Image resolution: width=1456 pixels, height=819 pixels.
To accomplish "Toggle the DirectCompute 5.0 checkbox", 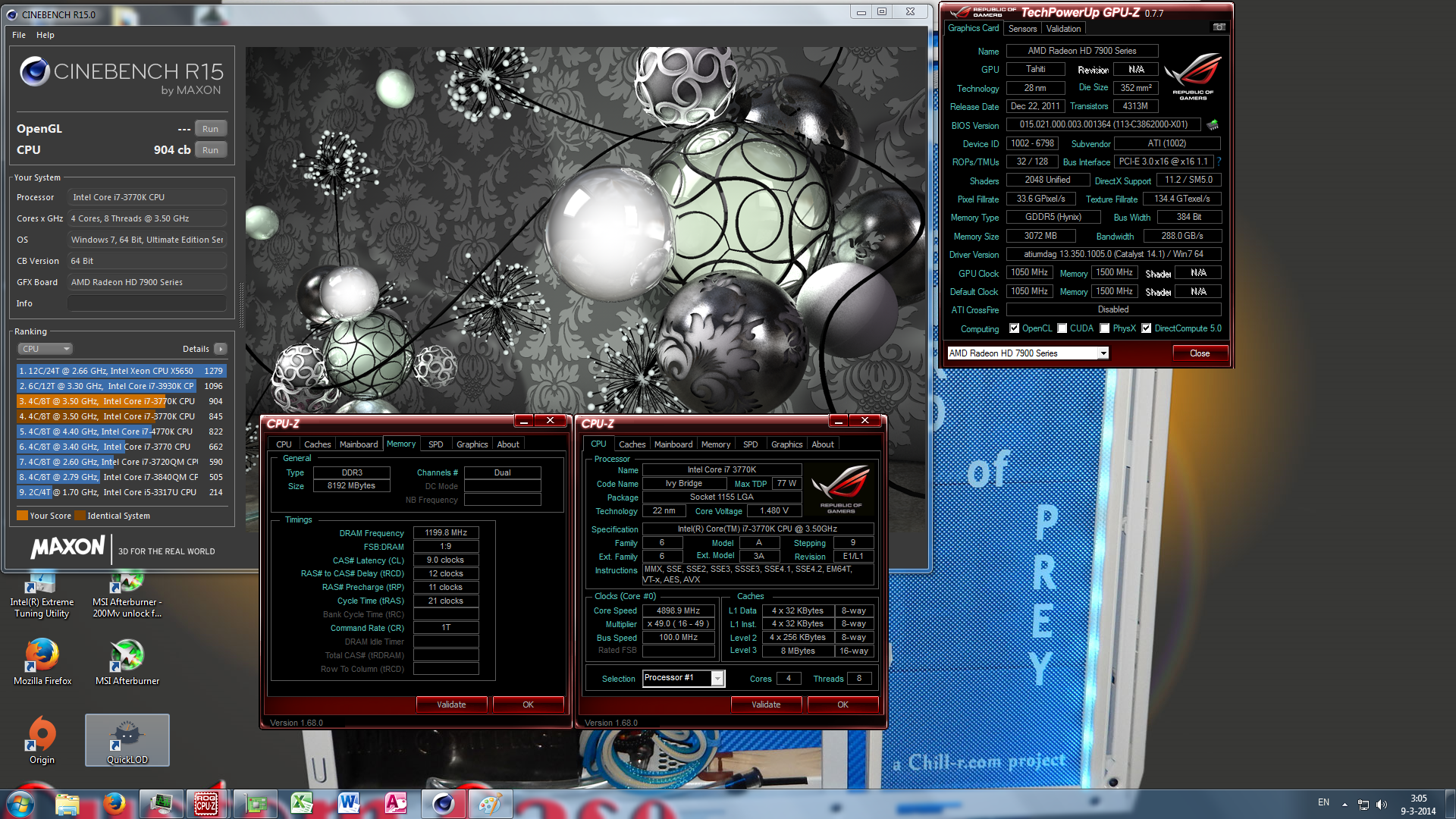I will (x=1147, y=328).
